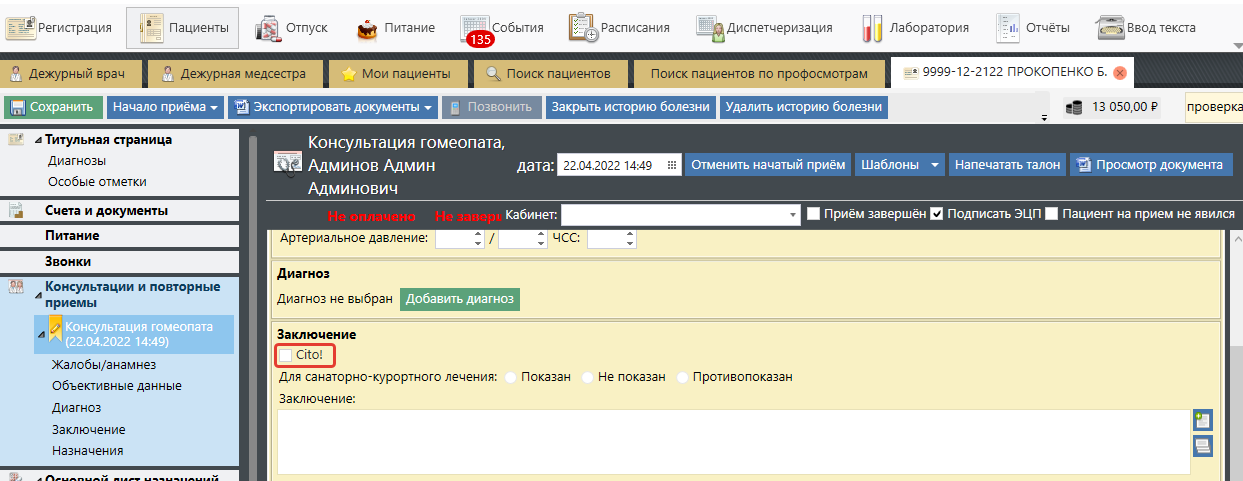Close the ПРОКОПЕНКО patient tab
Image resolution: width=1243 pixels, height=481 pixels.
coord(1120,74)
